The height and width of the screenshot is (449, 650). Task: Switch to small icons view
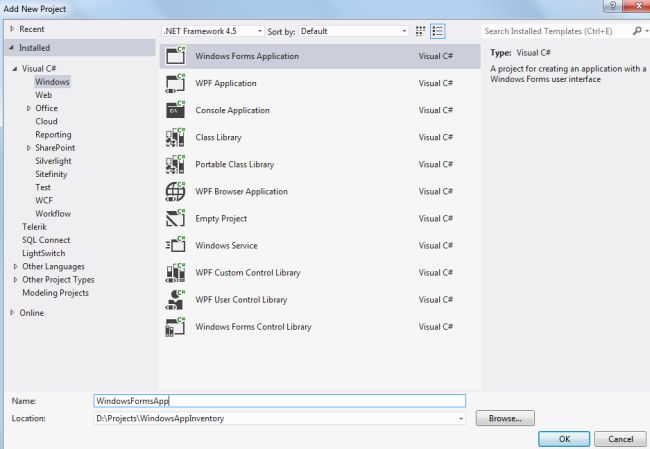(x=420, y=31)
